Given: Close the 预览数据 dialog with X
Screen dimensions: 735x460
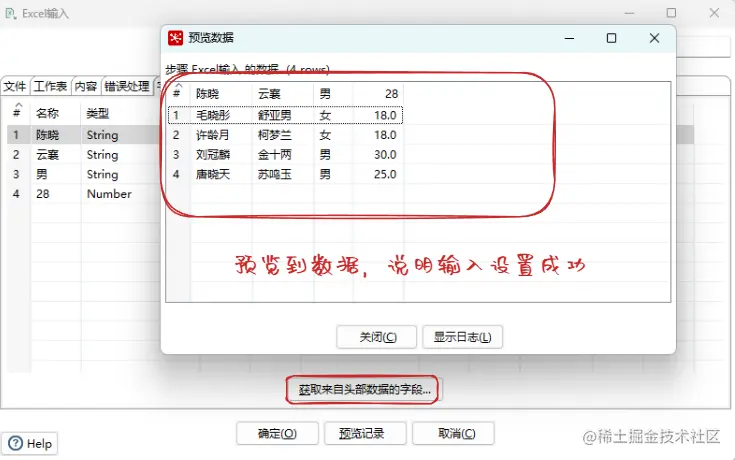Looking at the screenshot, I should (x=654, y=38).
